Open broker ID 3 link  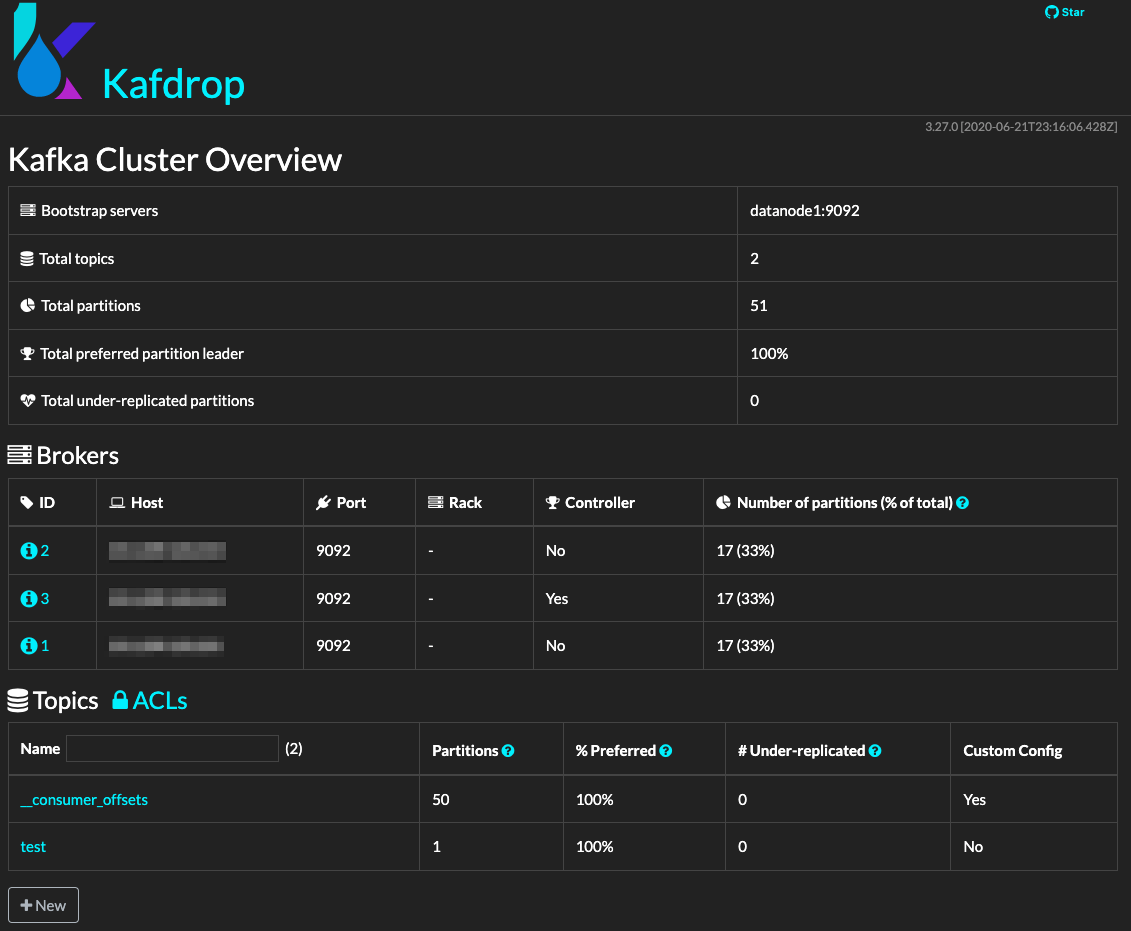[x=45, y=599]
